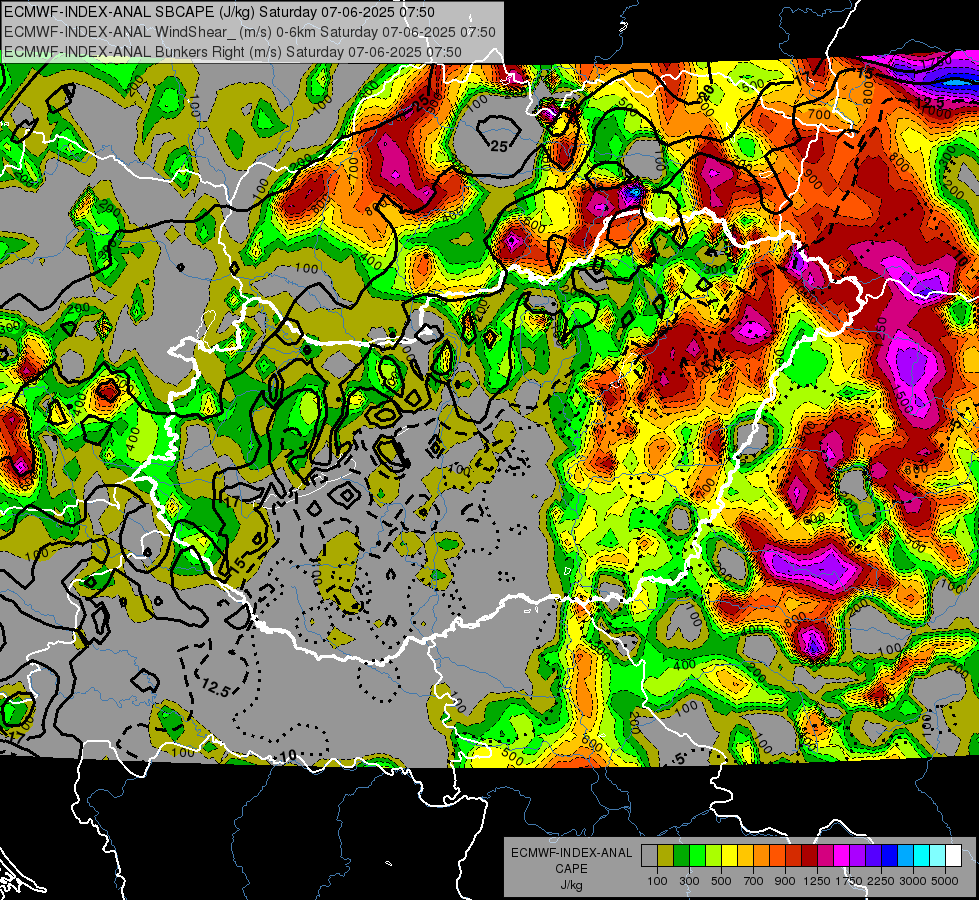Select the dark maroon legend swatch before 1250
The height and width of the screenshot is (900, 979).
tap(809, 856)
